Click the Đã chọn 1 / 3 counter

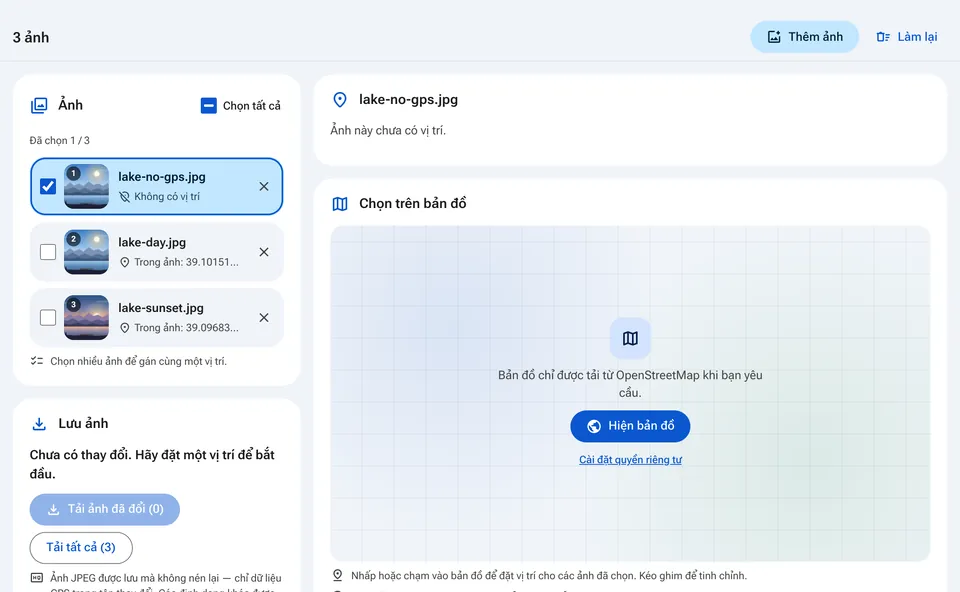(59, 140)
